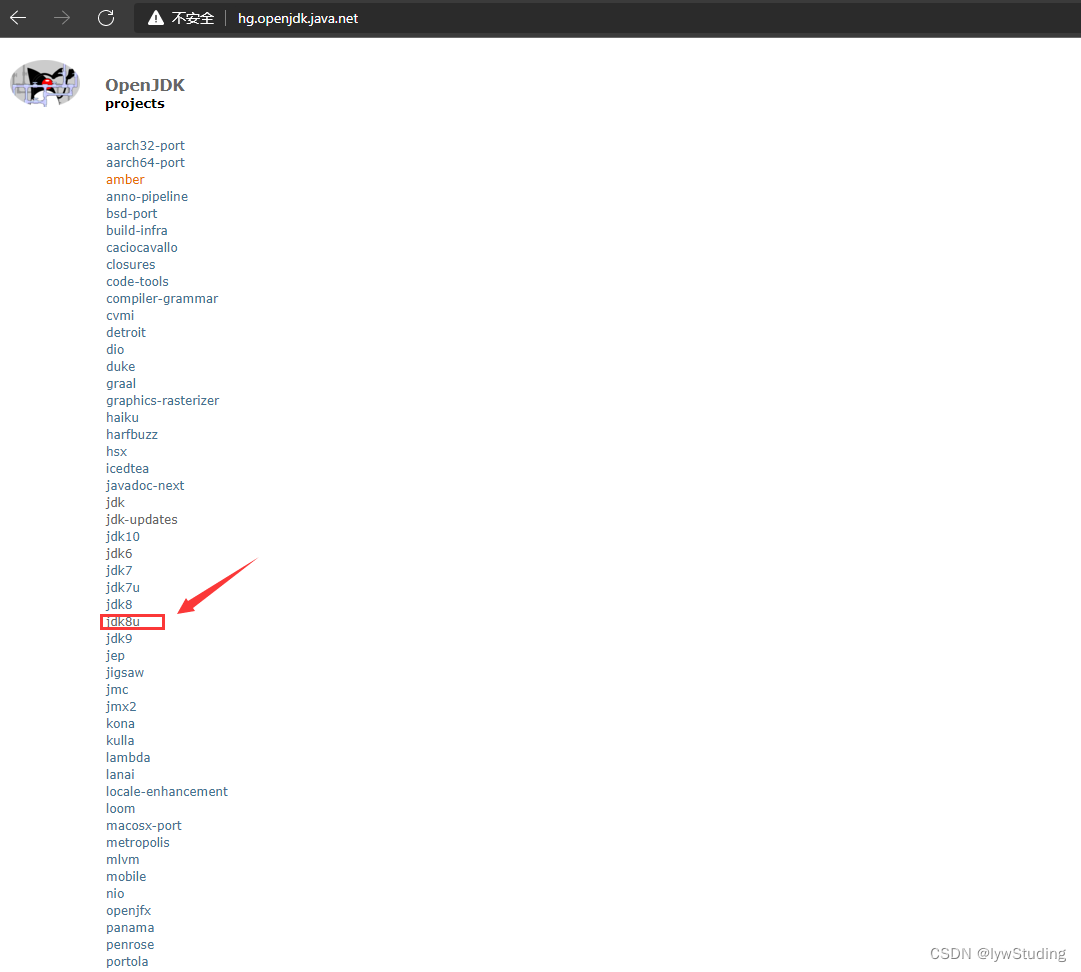Open the harfbuzz project
This screenshot has height=972, width=1081.
132,434
